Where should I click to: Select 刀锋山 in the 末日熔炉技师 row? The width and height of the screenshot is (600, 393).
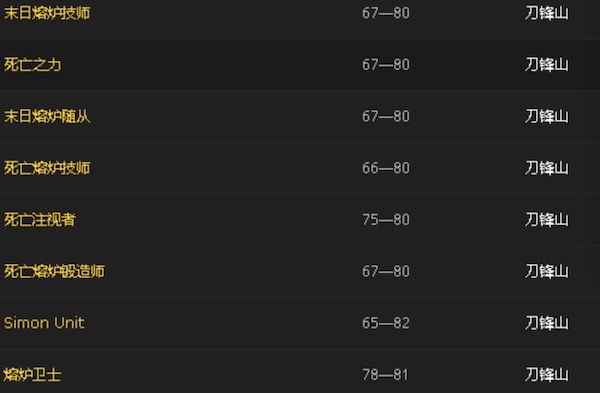pos(546,13)
